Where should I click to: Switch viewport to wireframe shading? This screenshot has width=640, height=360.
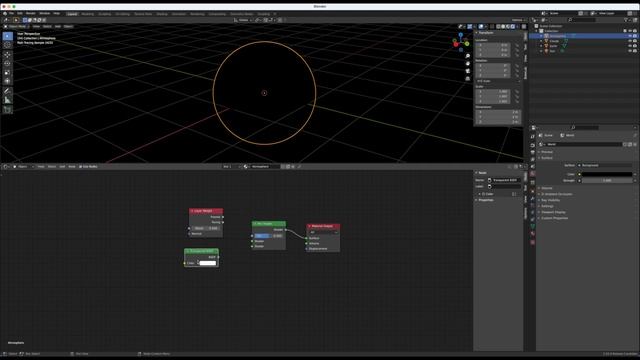pos(498,27)
